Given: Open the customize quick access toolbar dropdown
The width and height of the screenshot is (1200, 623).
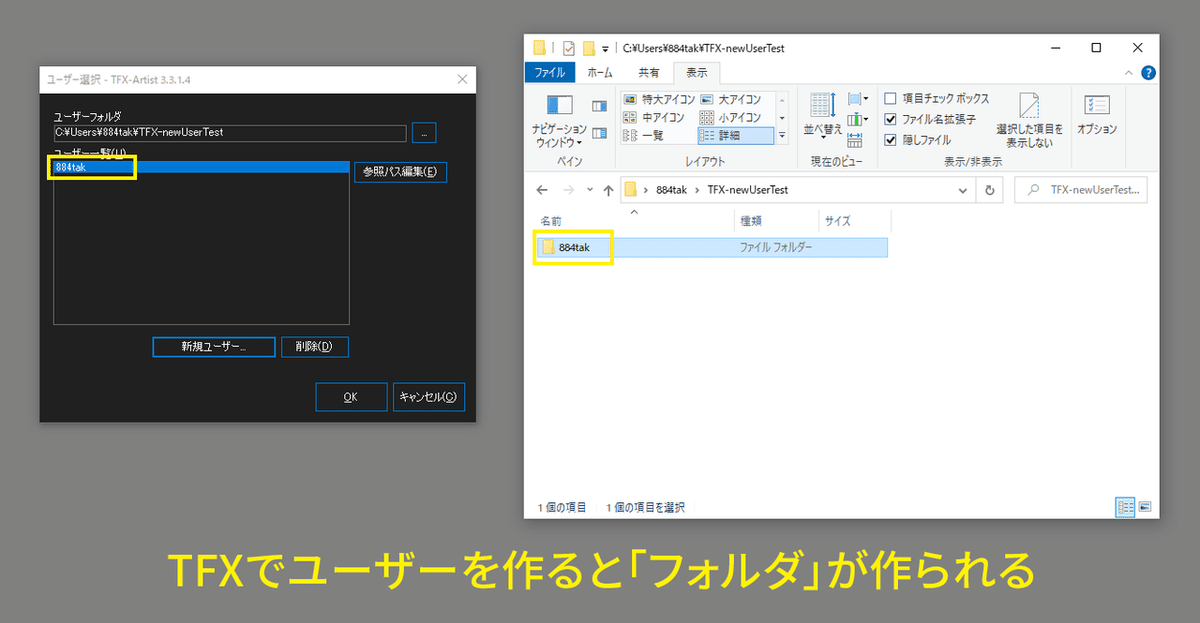Looking at the screenshot, I should point(605,48).
